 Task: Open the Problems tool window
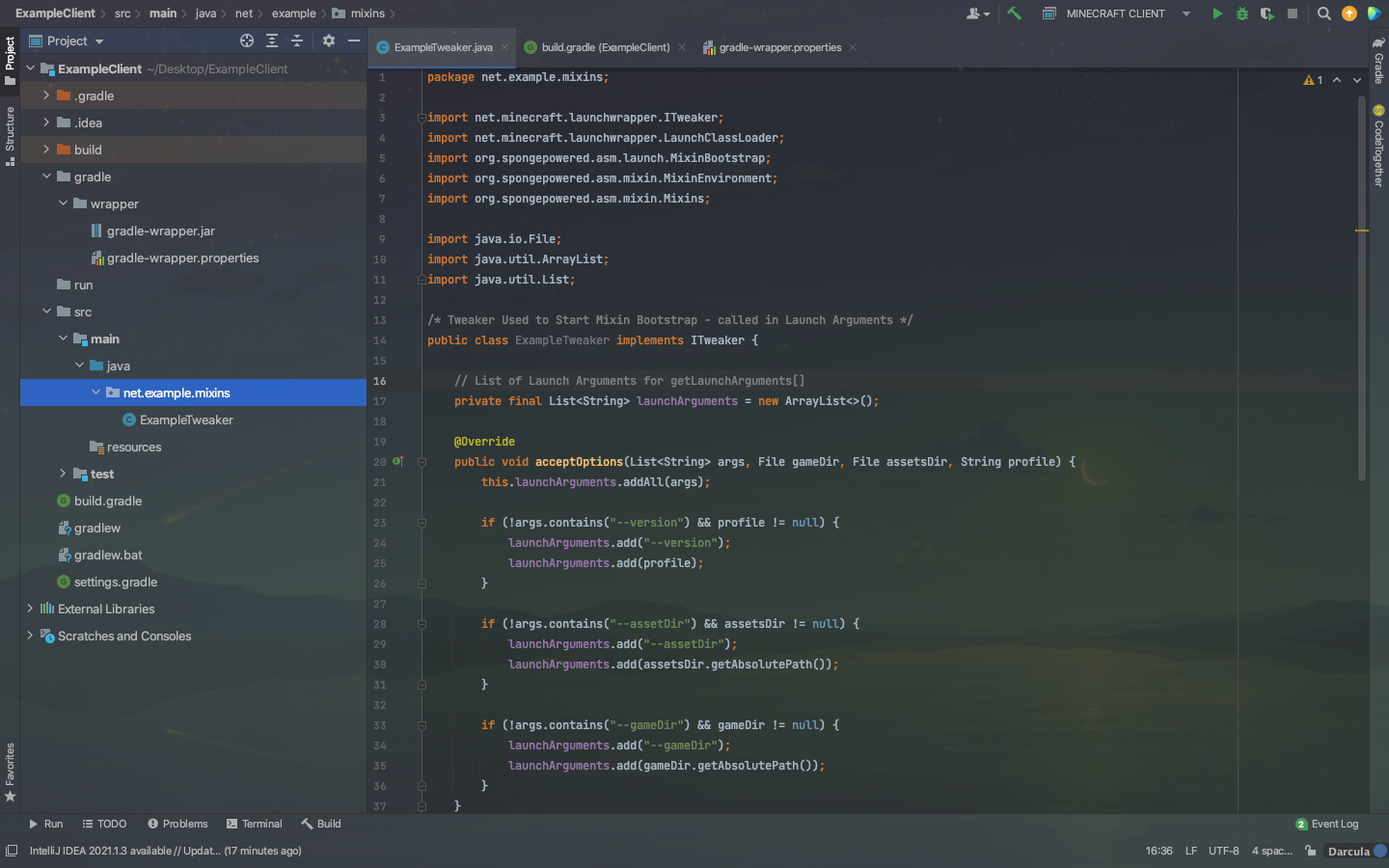(x=177, y=824)
